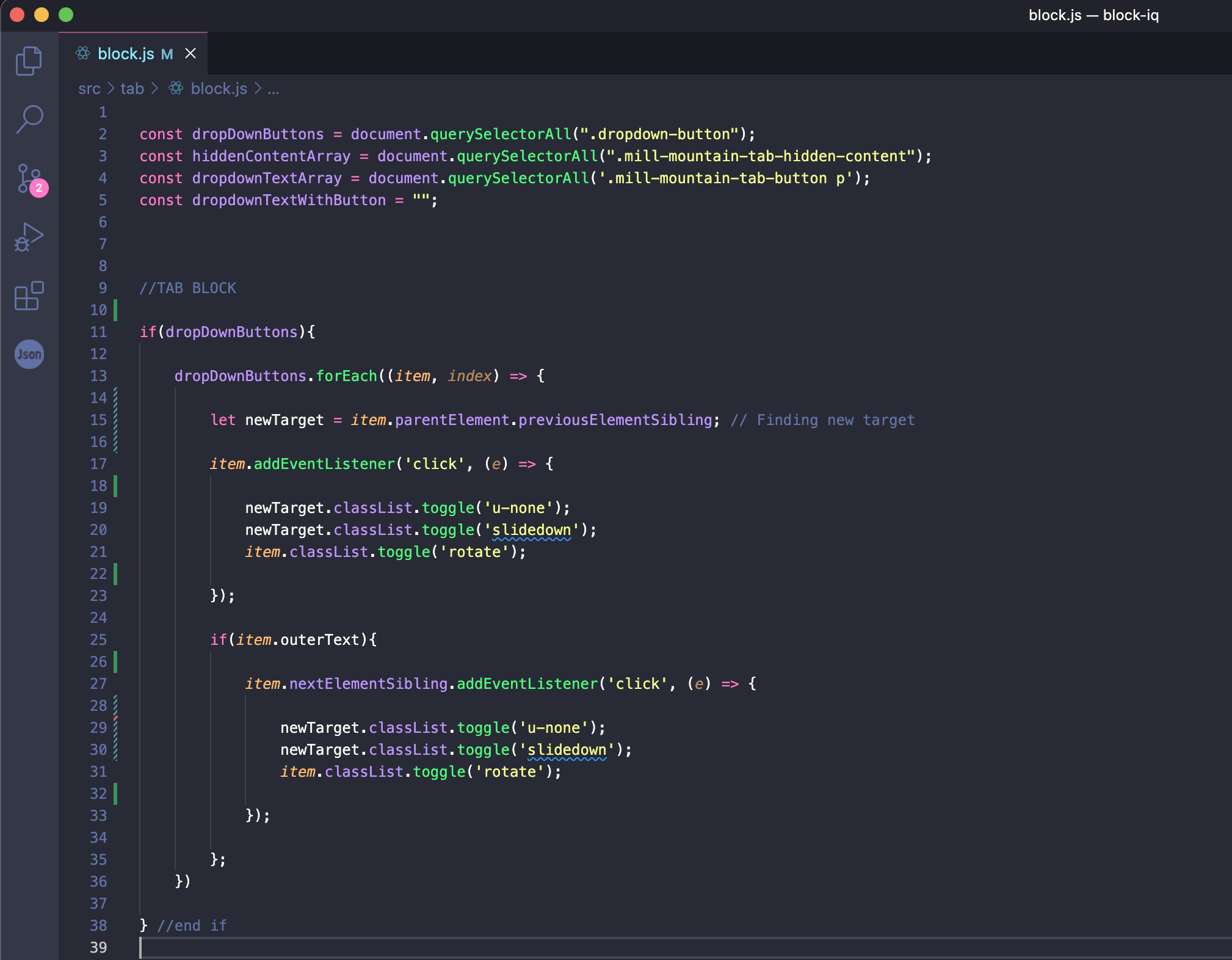This screenshot has width=1232, height=960.
Task: Expand chevron after src in breadcrumb
Action: [111, 89]
